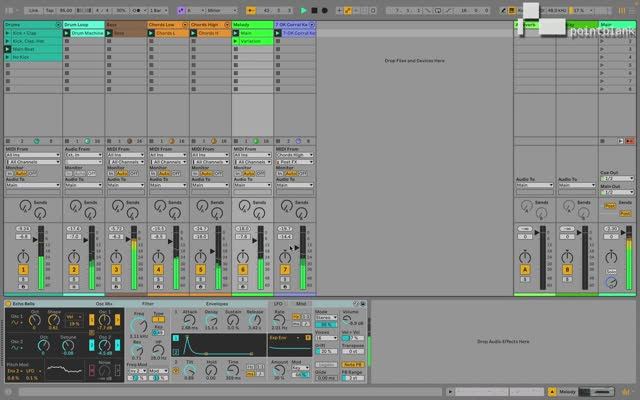Stop clips on the Bass track

click(109, 141)
